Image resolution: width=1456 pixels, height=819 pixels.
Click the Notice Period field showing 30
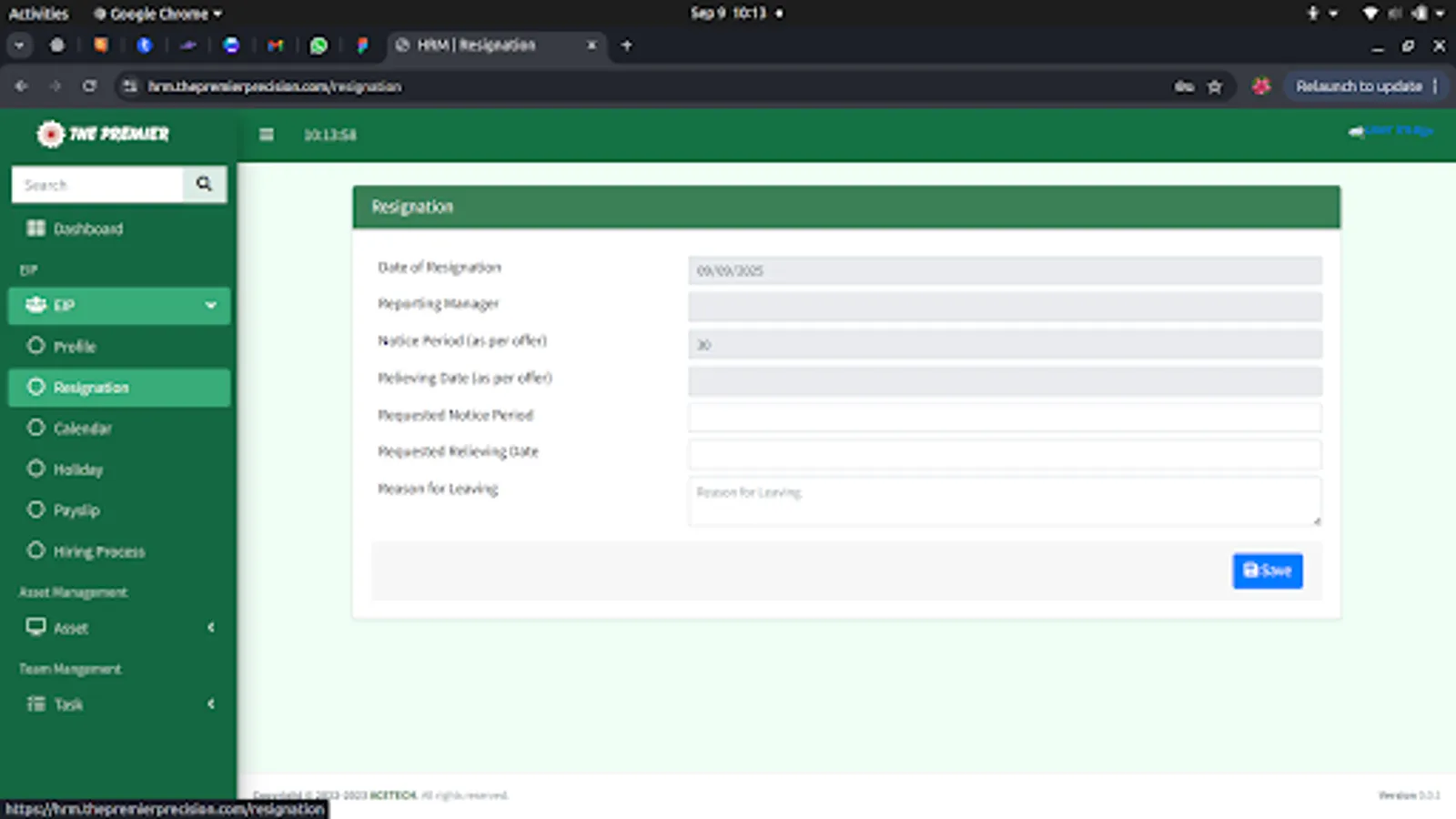tap(1005, 344)
